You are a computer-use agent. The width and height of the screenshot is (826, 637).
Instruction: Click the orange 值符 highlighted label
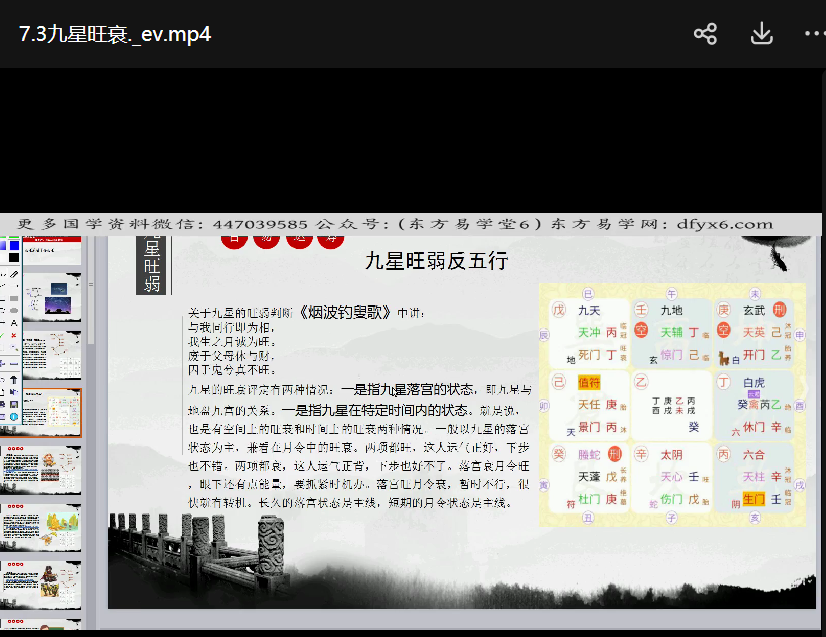pyautogui.click(x=589, y=382)
